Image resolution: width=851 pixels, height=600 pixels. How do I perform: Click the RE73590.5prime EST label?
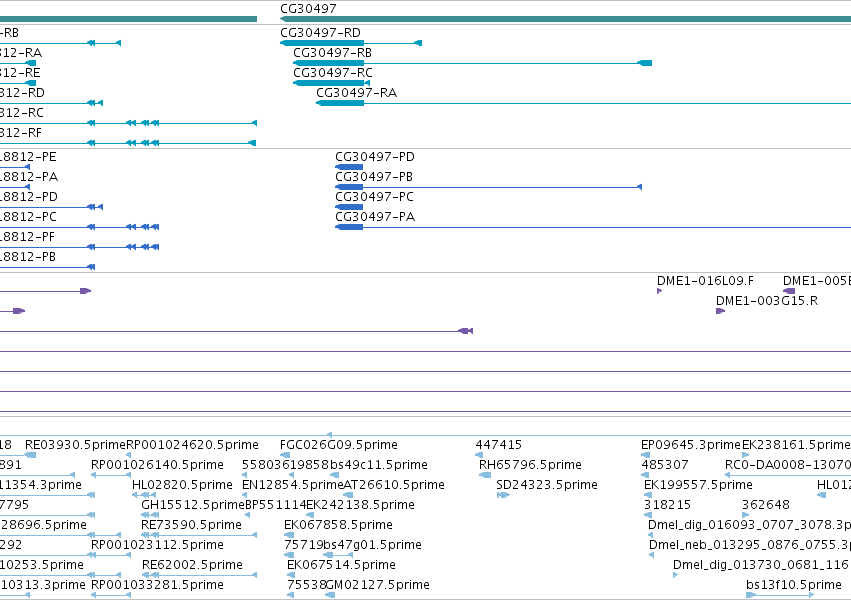[x=192, y=525]
